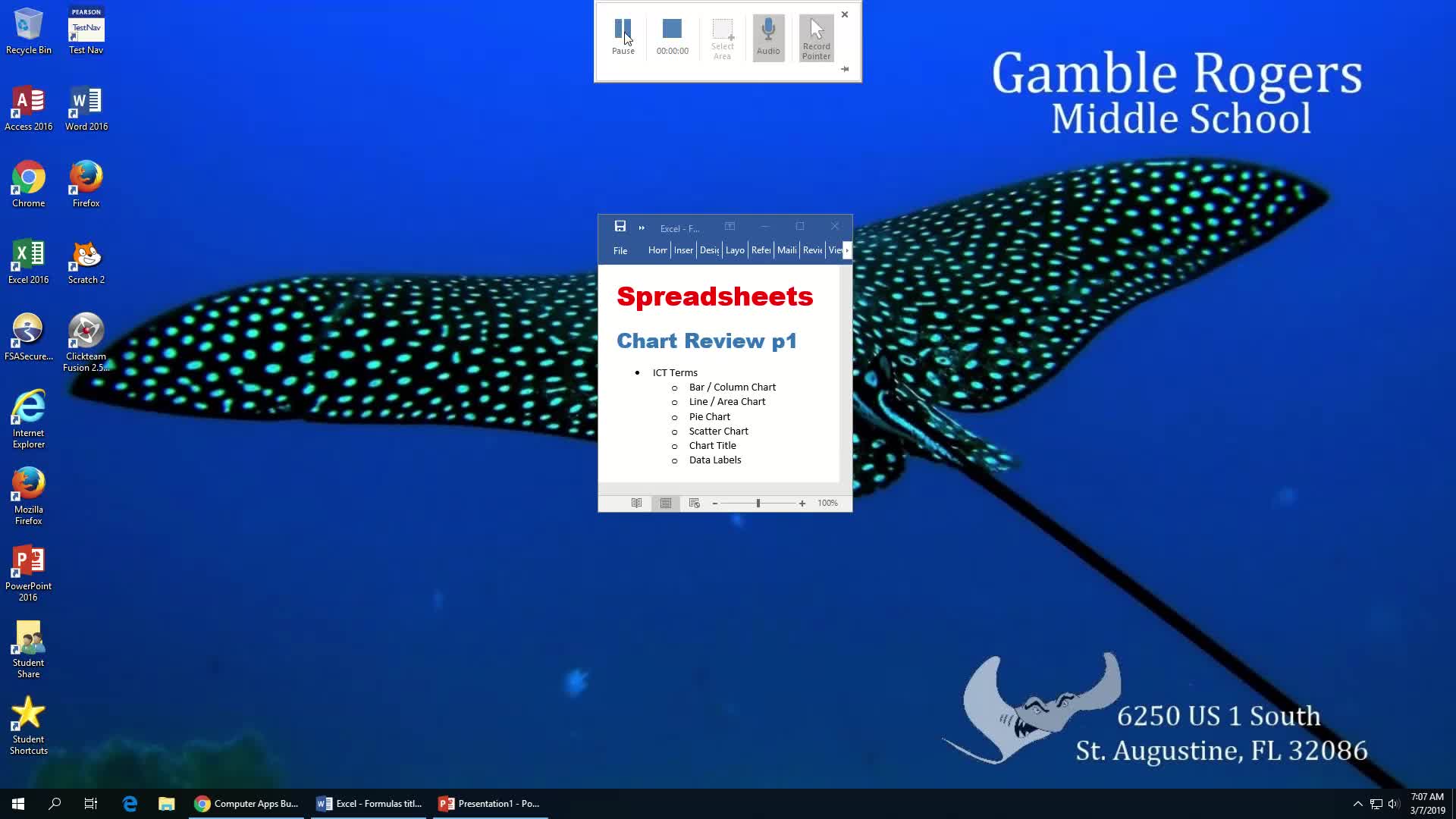Stop the screen recording
This screenshot has height=819, width=1456.
pyautogui.click(x=672, y=36)
